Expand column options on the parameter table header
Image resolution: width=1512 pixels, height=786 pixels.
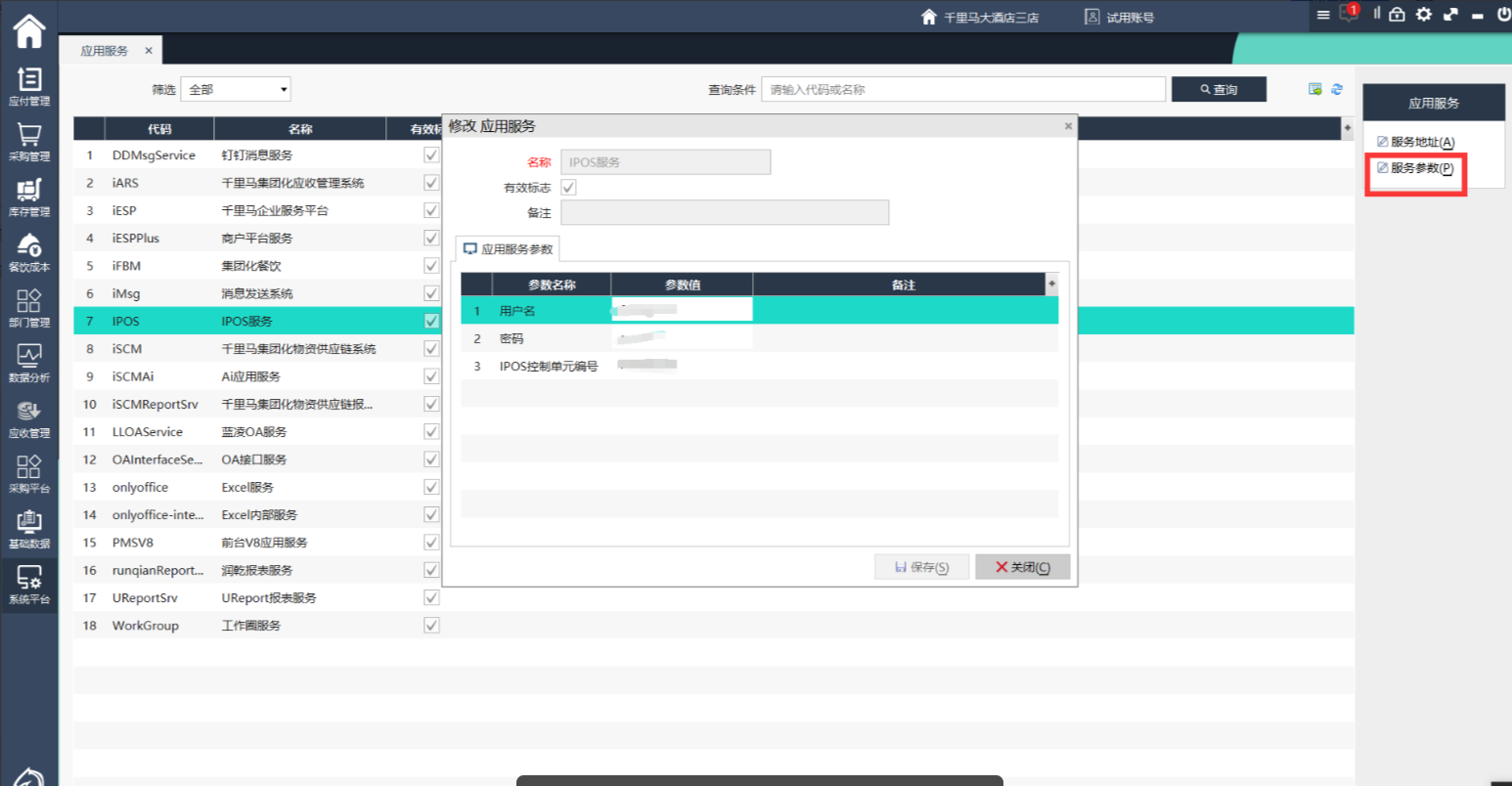(x=1051, y=284)
